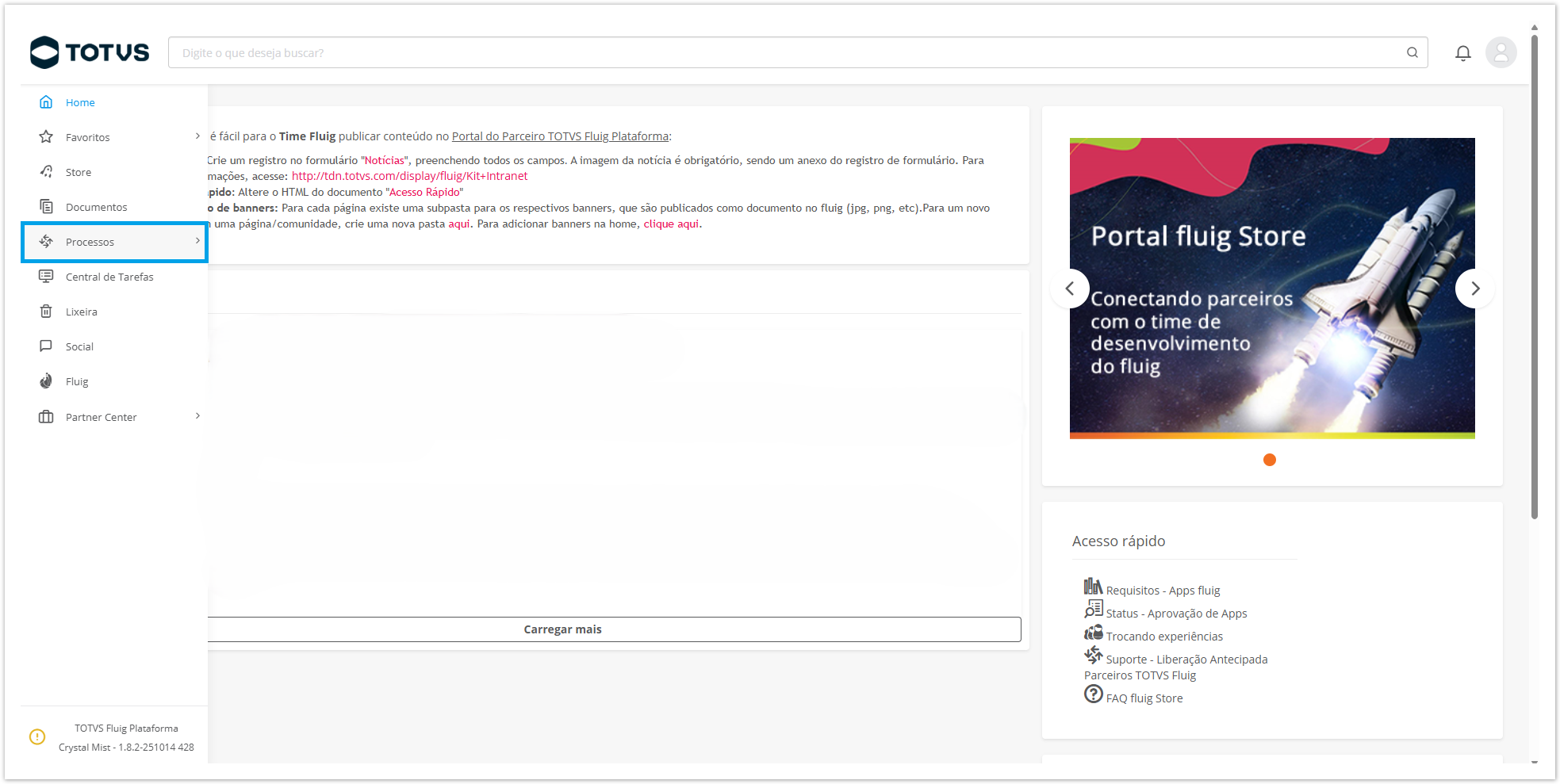Open Documentos from the sidebar
This screenshot has width=1560, height=784.
click(96, 206)
